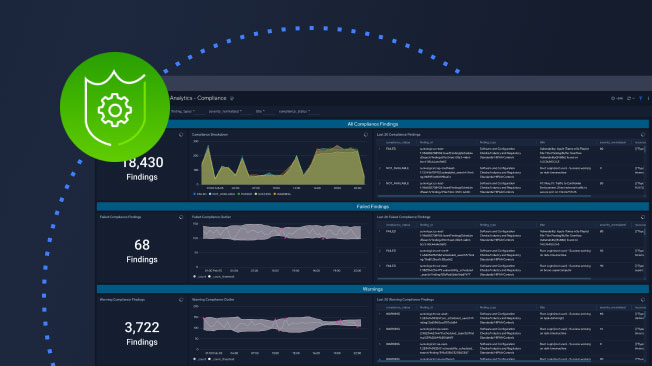Toggle SUCCESS series in Compliance Breakdown legend

coord(262,194)
